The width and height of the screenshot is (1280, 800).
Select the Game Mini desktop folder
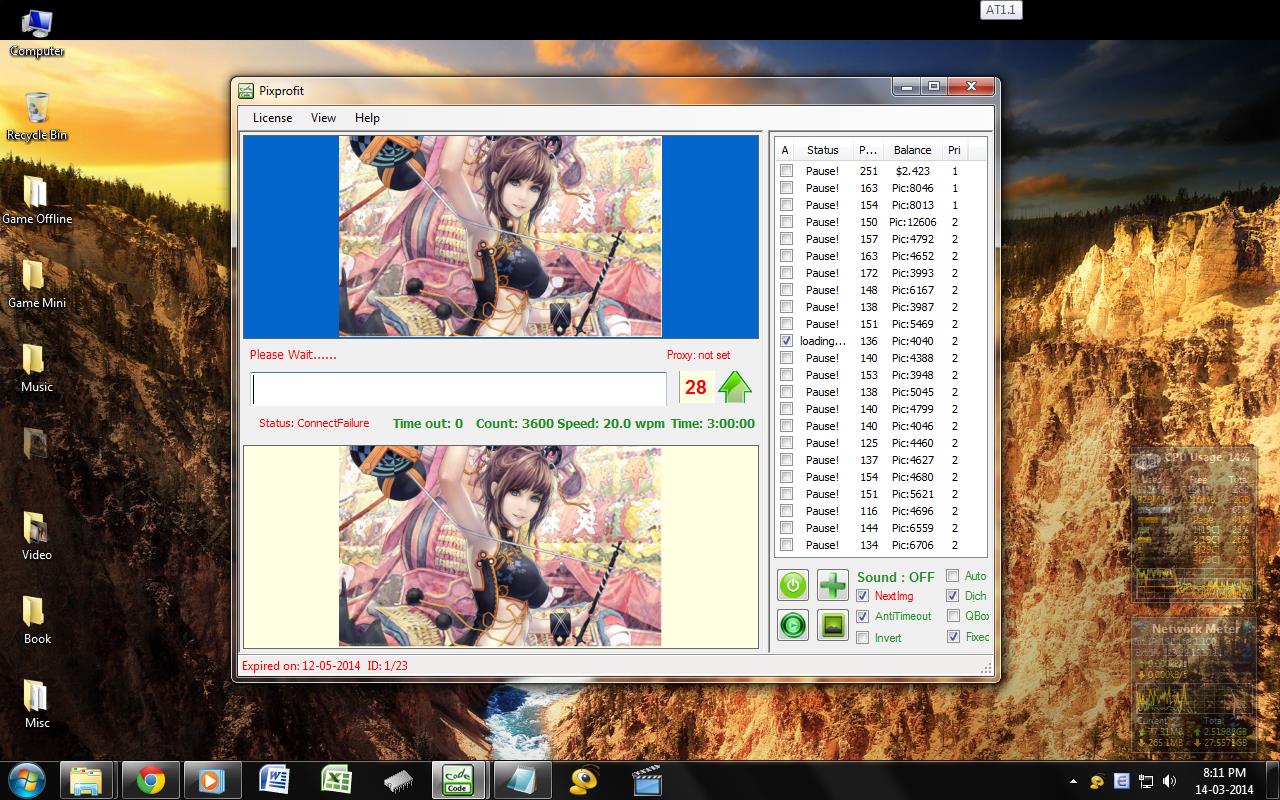[37, 285]
